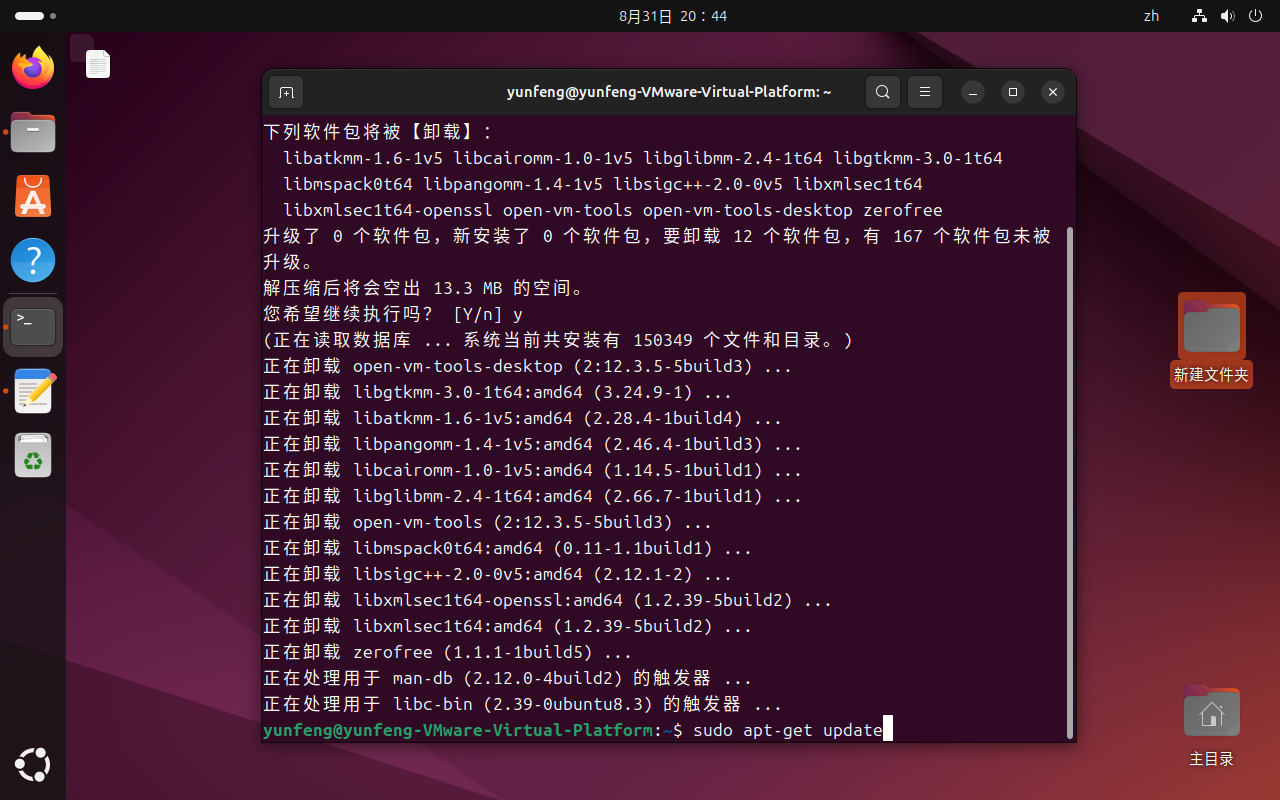Click the line 正在卸载 libgtkmm-3.0-1t64:amd64
Viewport: 1280px width, 800px height.
[497, 392]
